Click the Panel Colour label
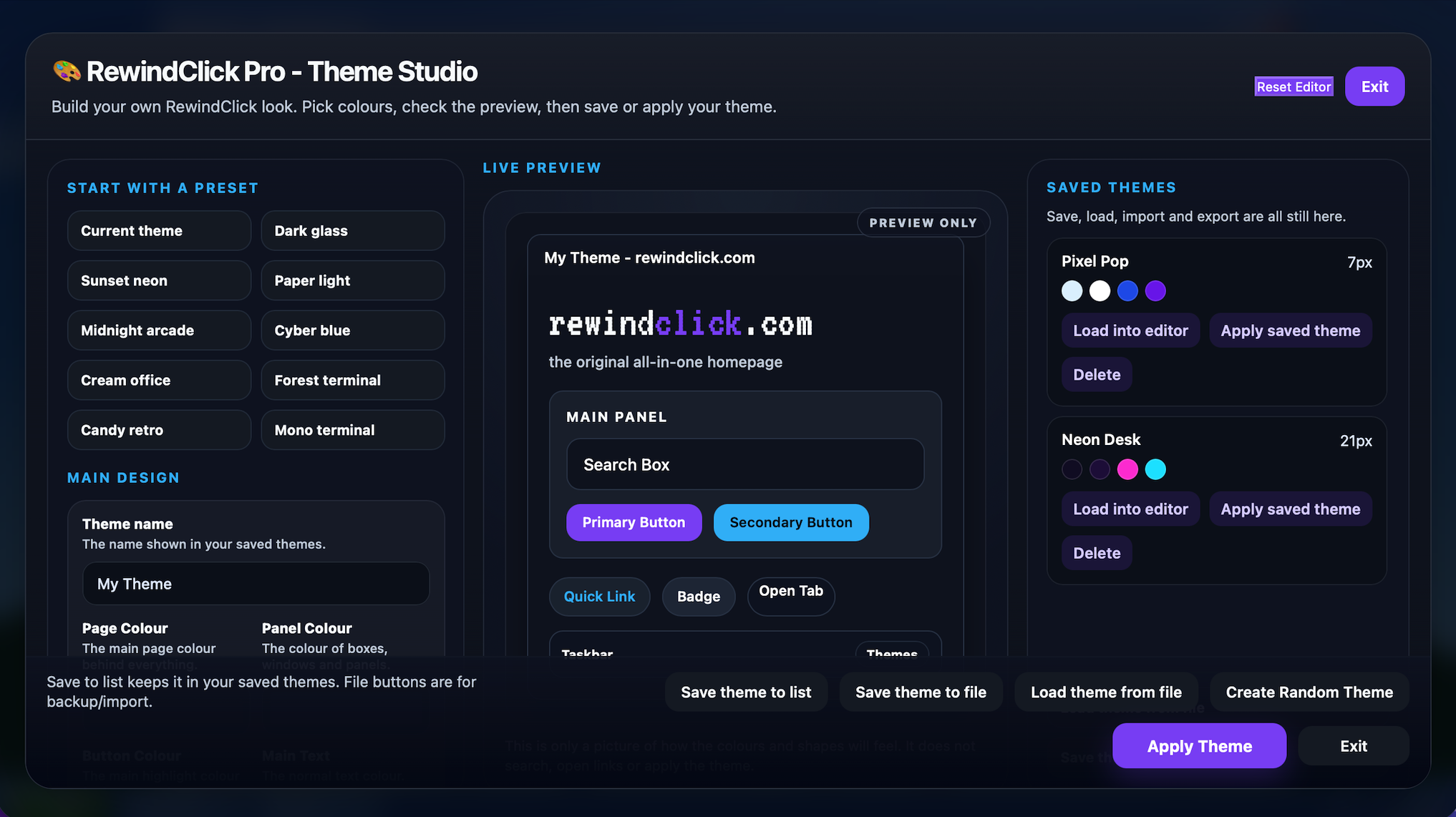Viewport: 1456px width, 817px height. pos(306,628)
